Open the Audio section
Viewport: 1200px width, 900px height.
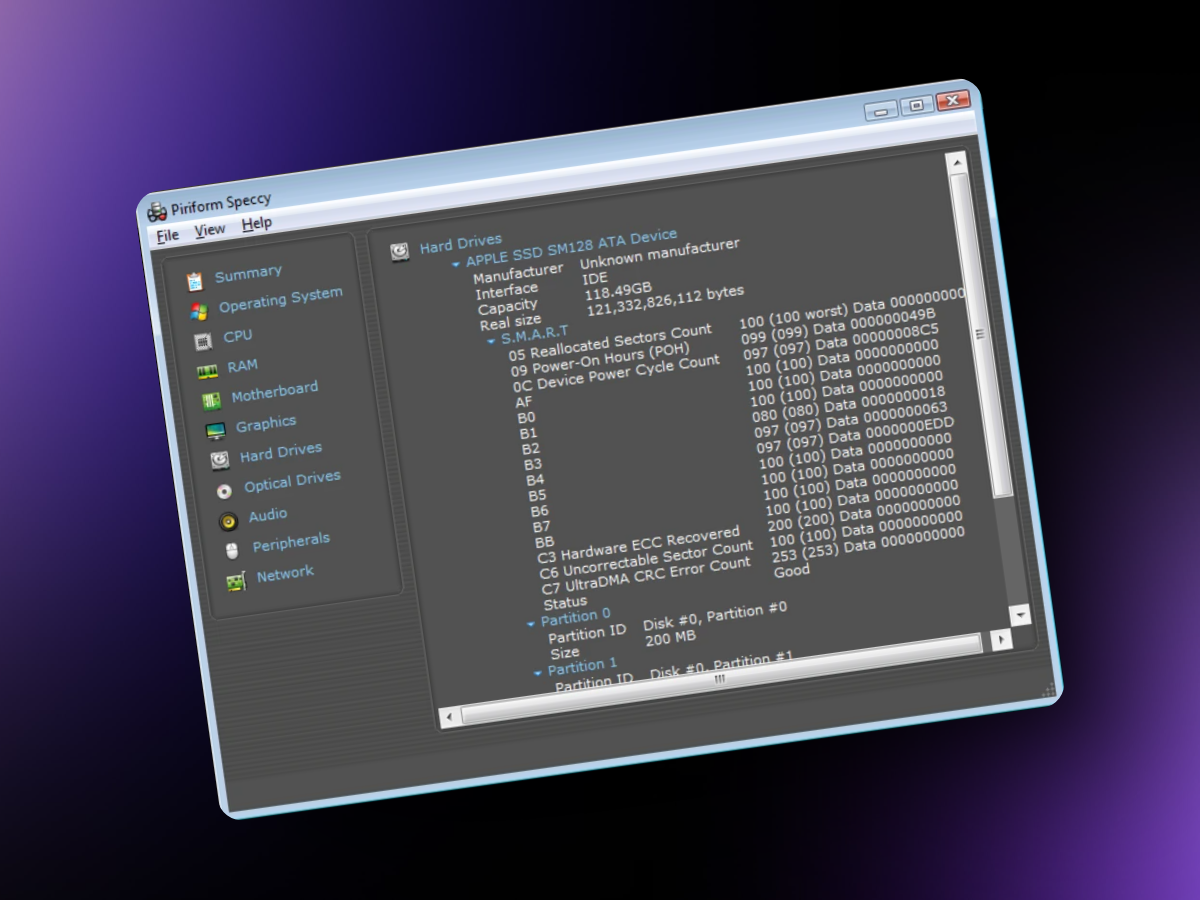(268, 515)
